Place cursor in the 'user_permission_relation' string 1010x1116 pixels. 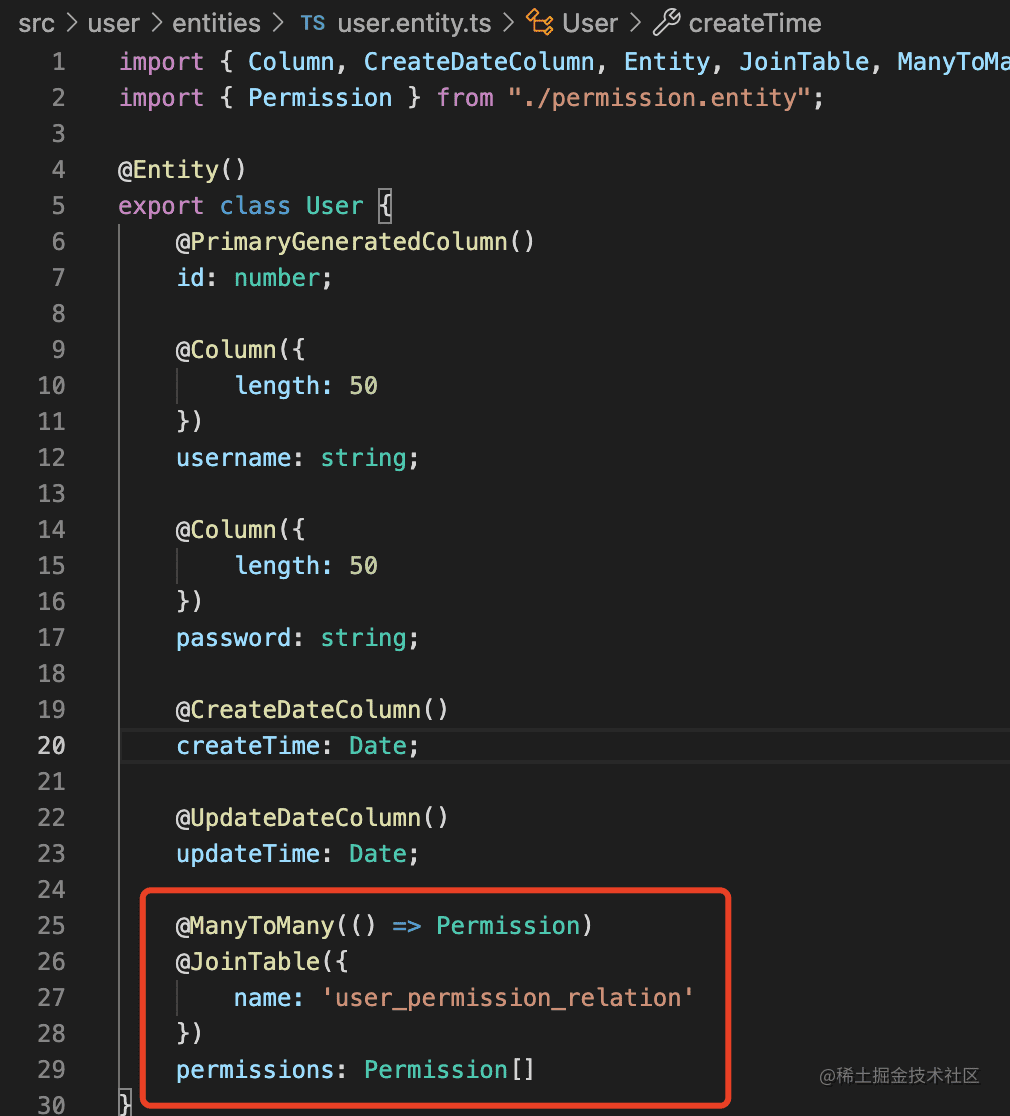pyautogui.click(x=507, y=998)
